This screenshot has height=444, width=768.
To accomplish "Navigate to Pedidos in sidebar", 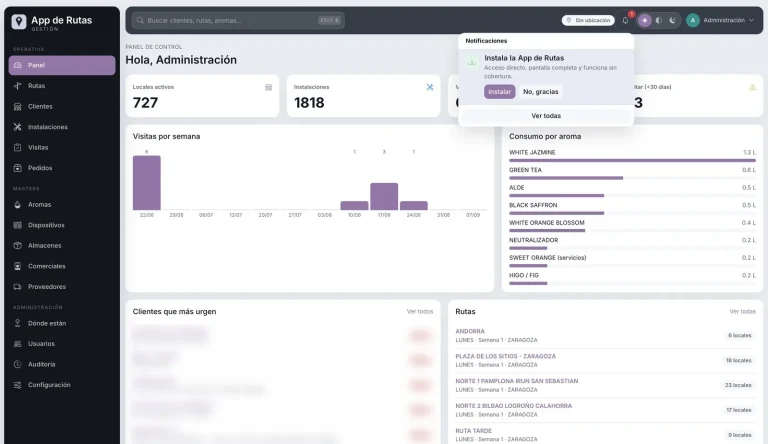I will click(x=62, y=168).
